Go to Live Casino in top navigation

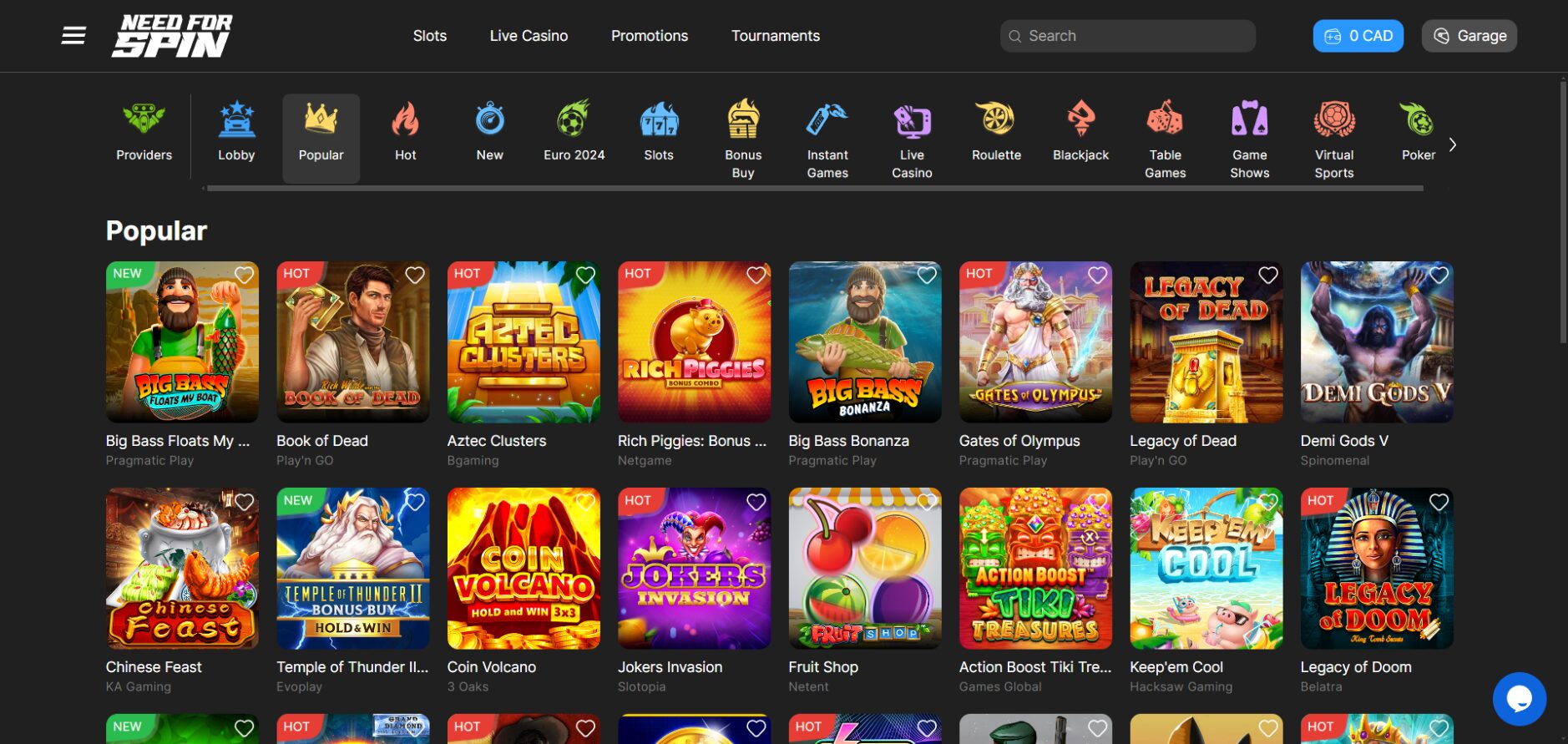(x=529, y=36)
